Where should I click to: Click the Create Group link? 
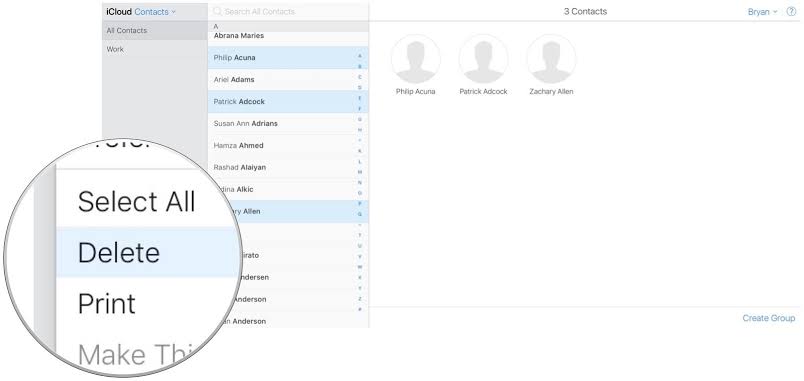[769, 318]
